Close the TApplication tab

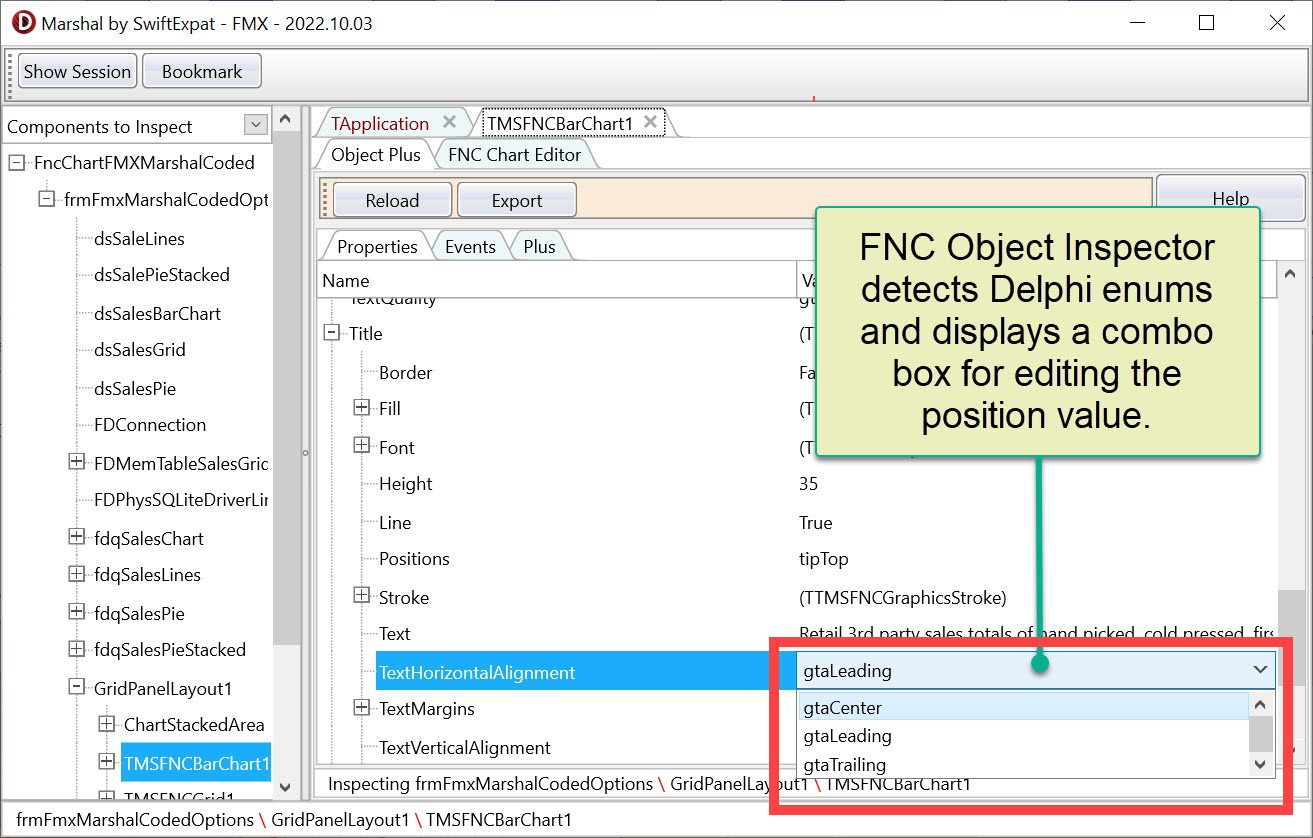pos(450,122)
